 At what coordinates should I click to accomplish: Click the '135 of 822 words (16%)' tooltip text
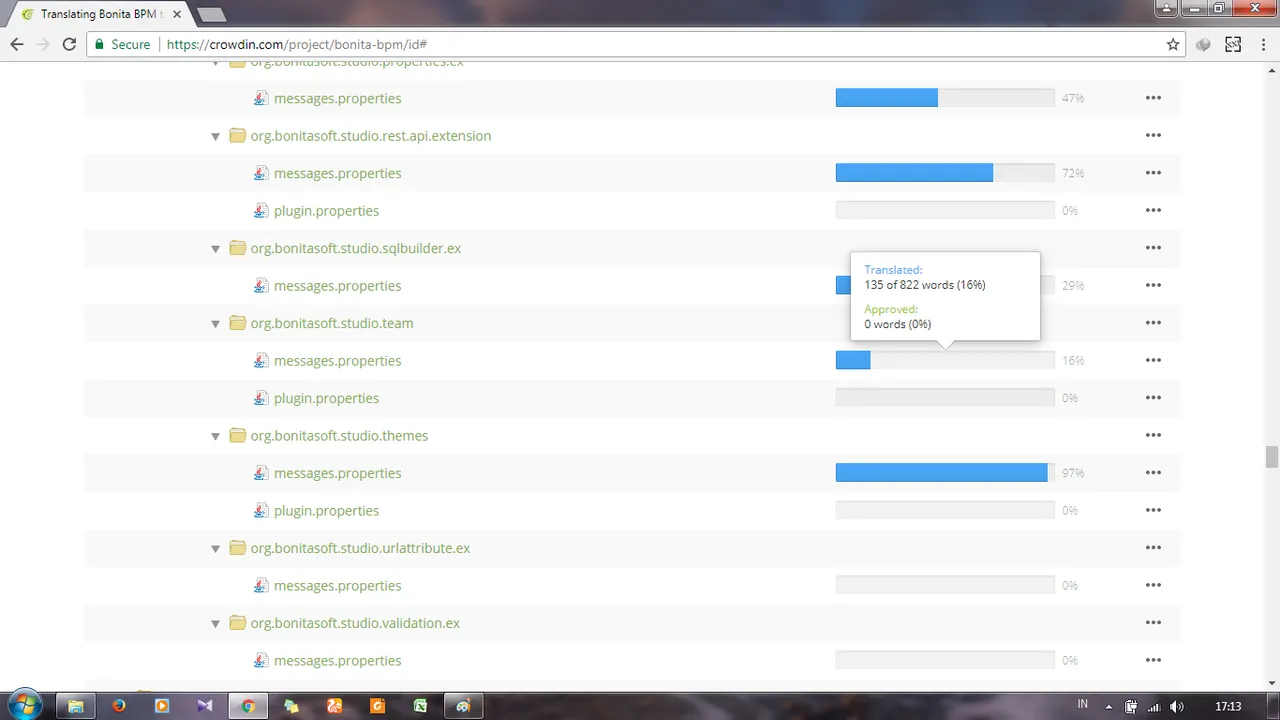[925, 285]
